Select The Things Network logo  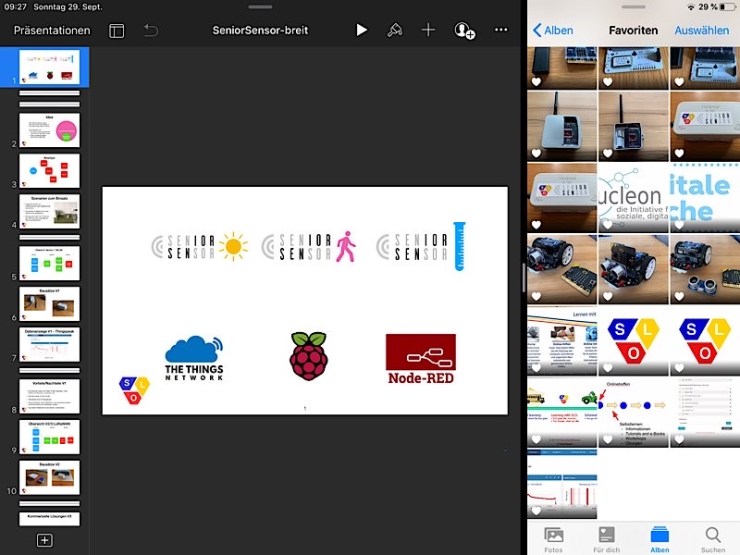pos(194,358)
